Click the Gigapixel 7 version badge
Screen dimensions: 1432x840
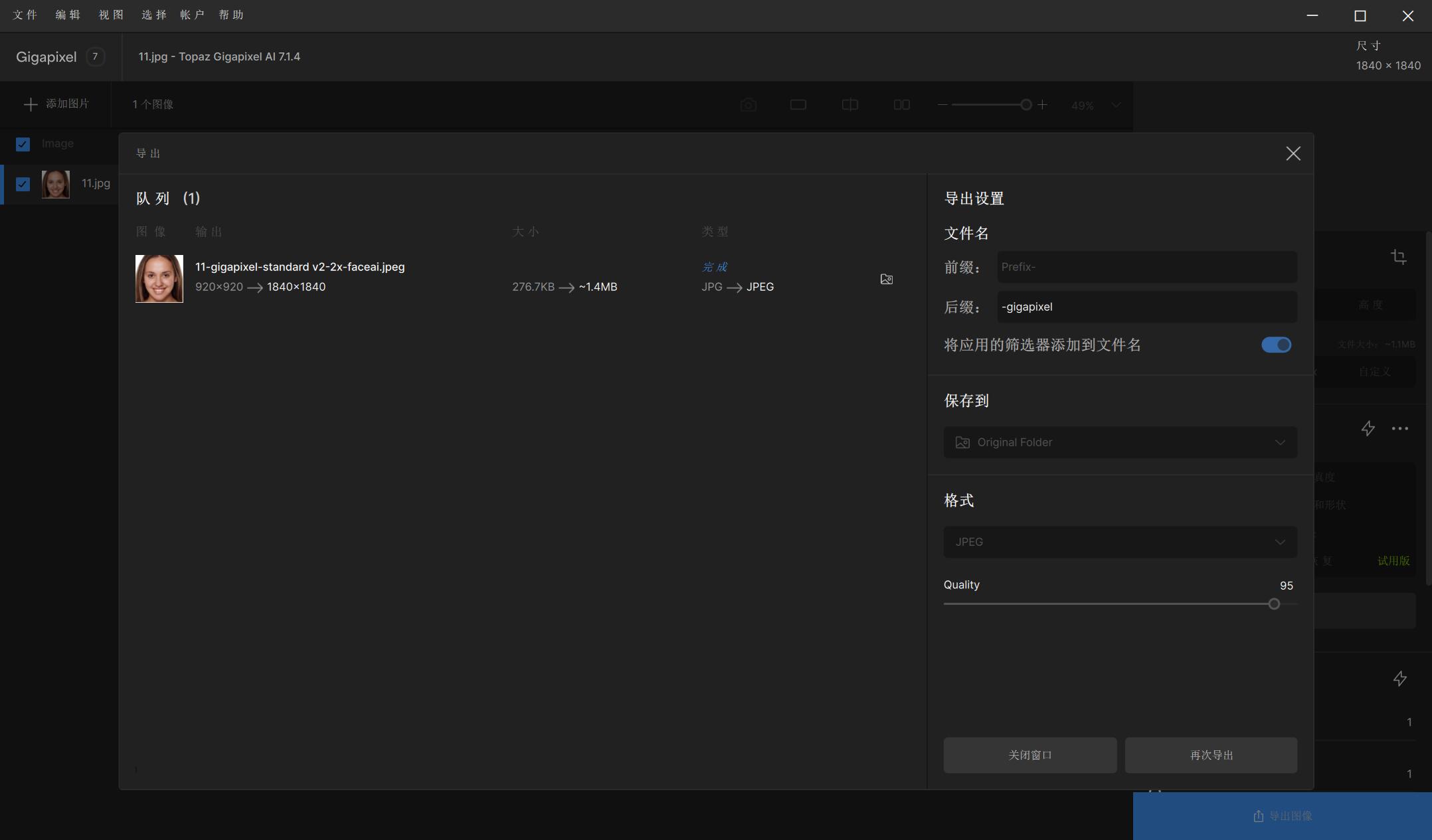tap(95, 57)
